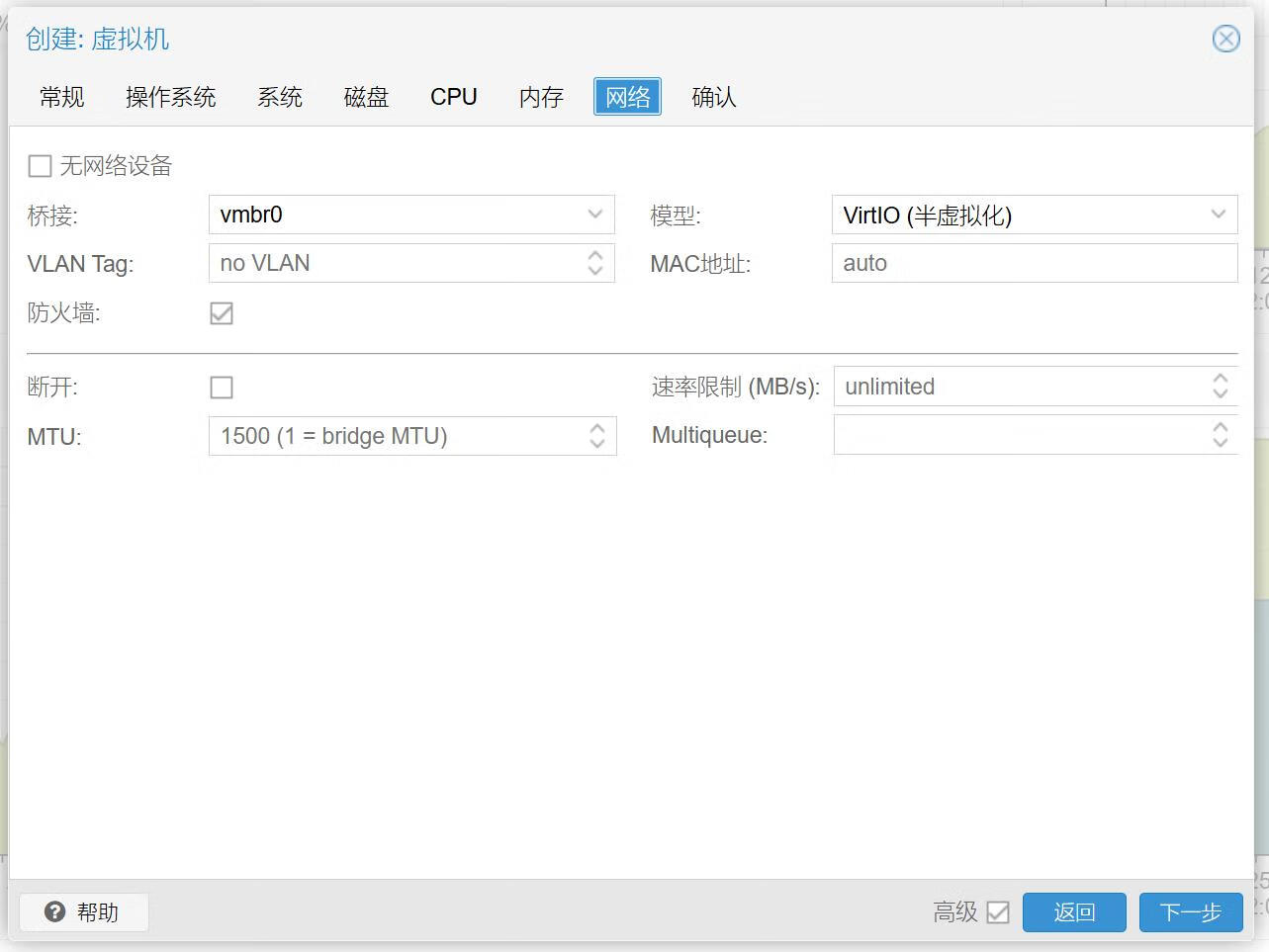The height and width of the screenshot is (952, 1269).
Task: Expand the 模型 VirtIO model dropdown
Action: [x=1218, y=215]
